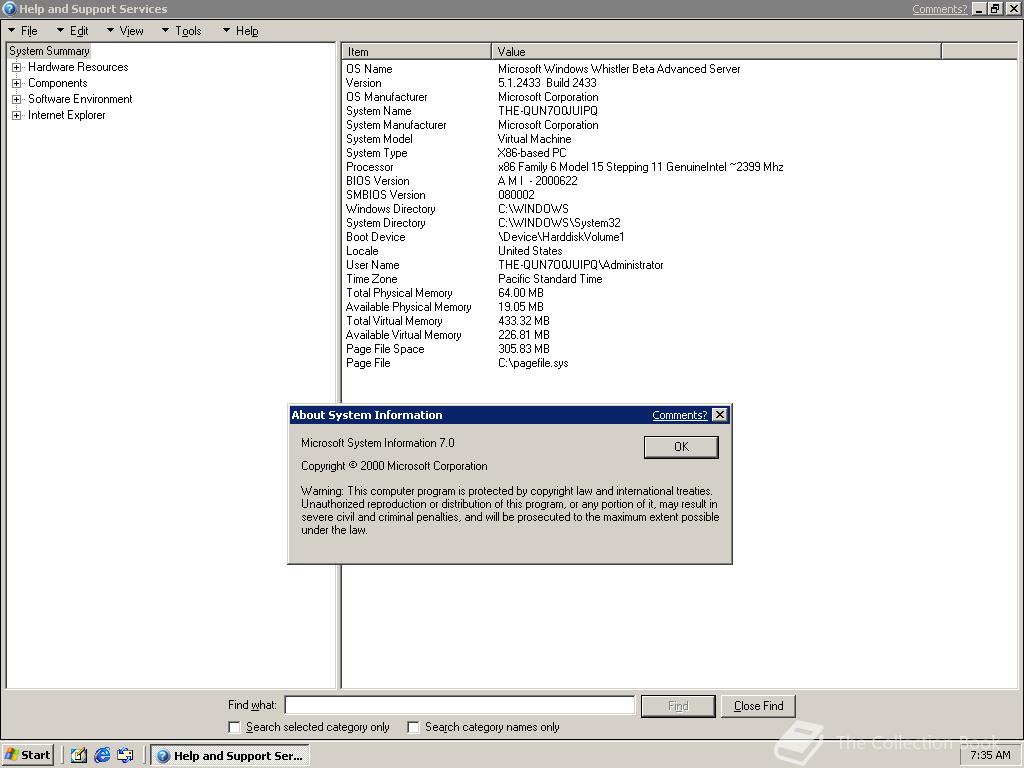Select the System Name label

click(379, 111)
